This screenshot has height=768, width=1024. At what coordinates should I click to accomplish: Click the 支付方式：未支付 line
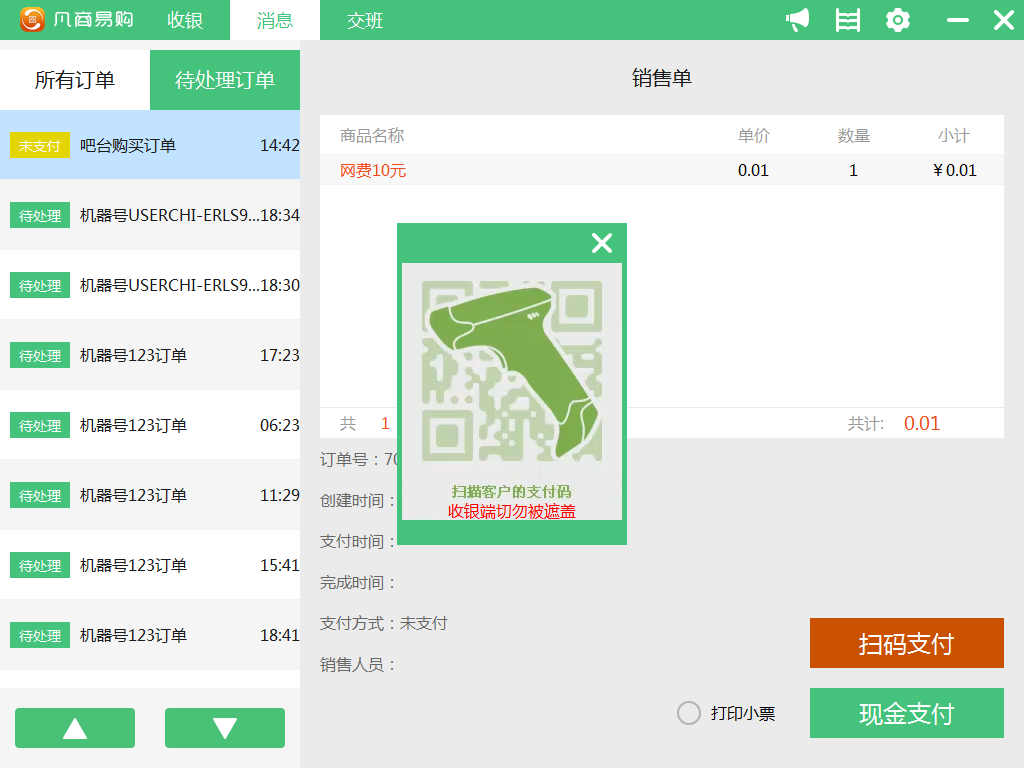click(x=383, y=623)
